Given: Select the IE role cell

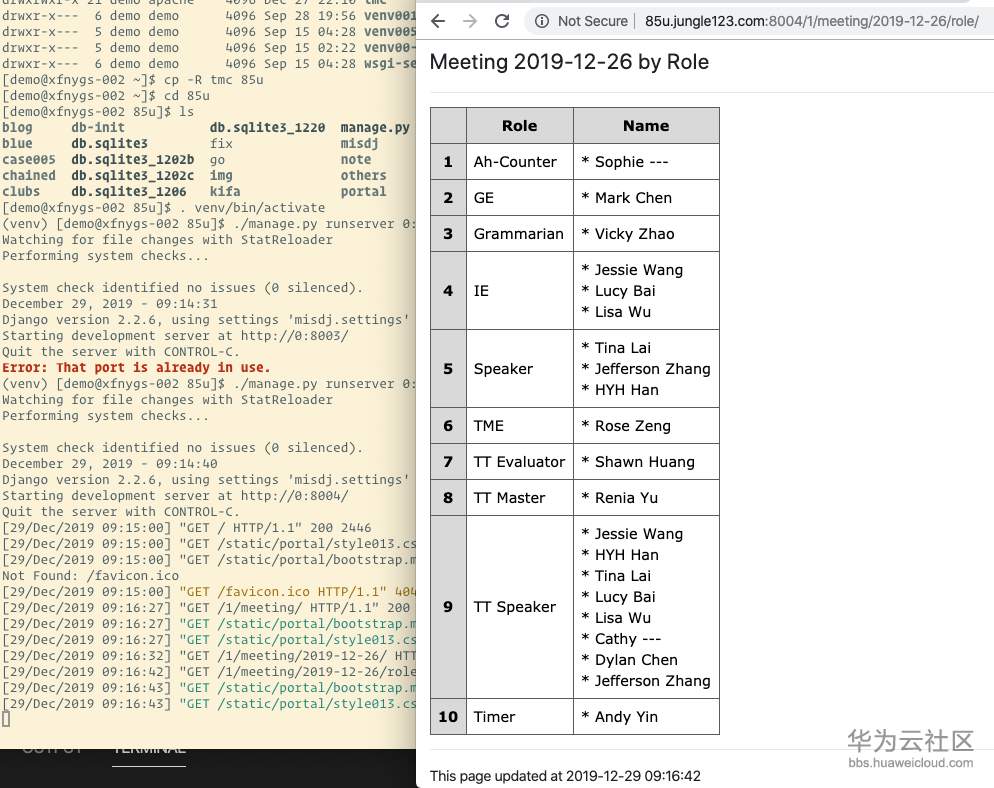Looking at the screenshot, I should tap(520, 291).
